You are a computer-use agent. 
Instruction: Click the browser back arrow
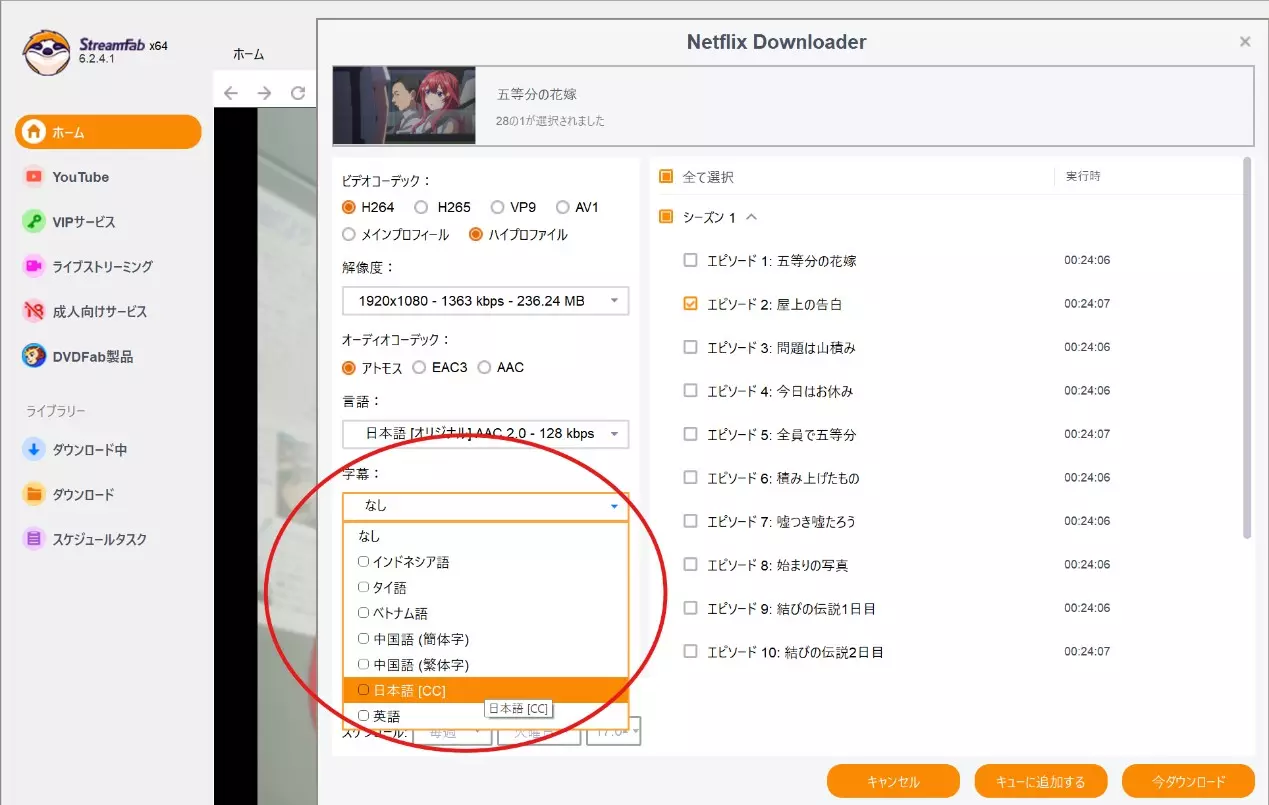[x=231, y=93]
